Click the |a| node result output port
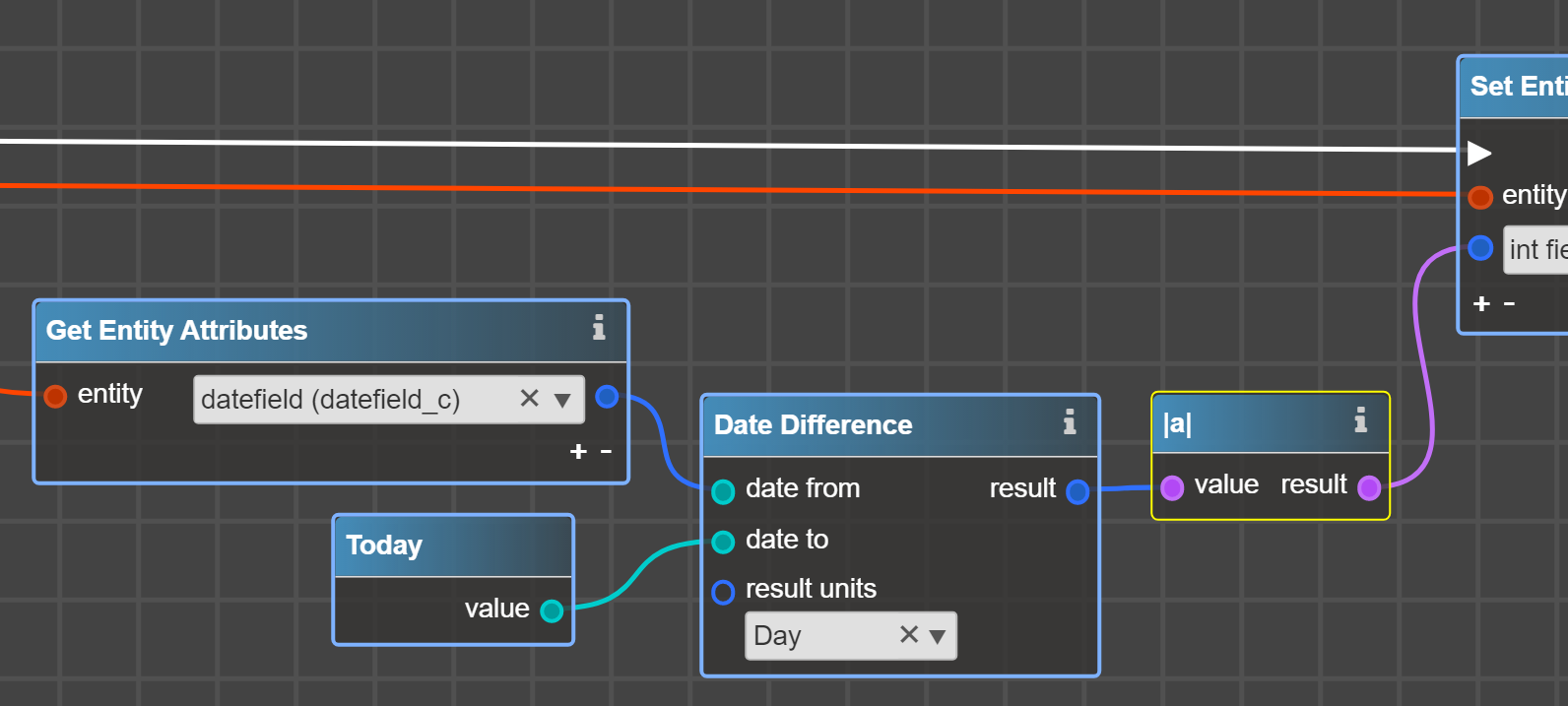 1369,487
